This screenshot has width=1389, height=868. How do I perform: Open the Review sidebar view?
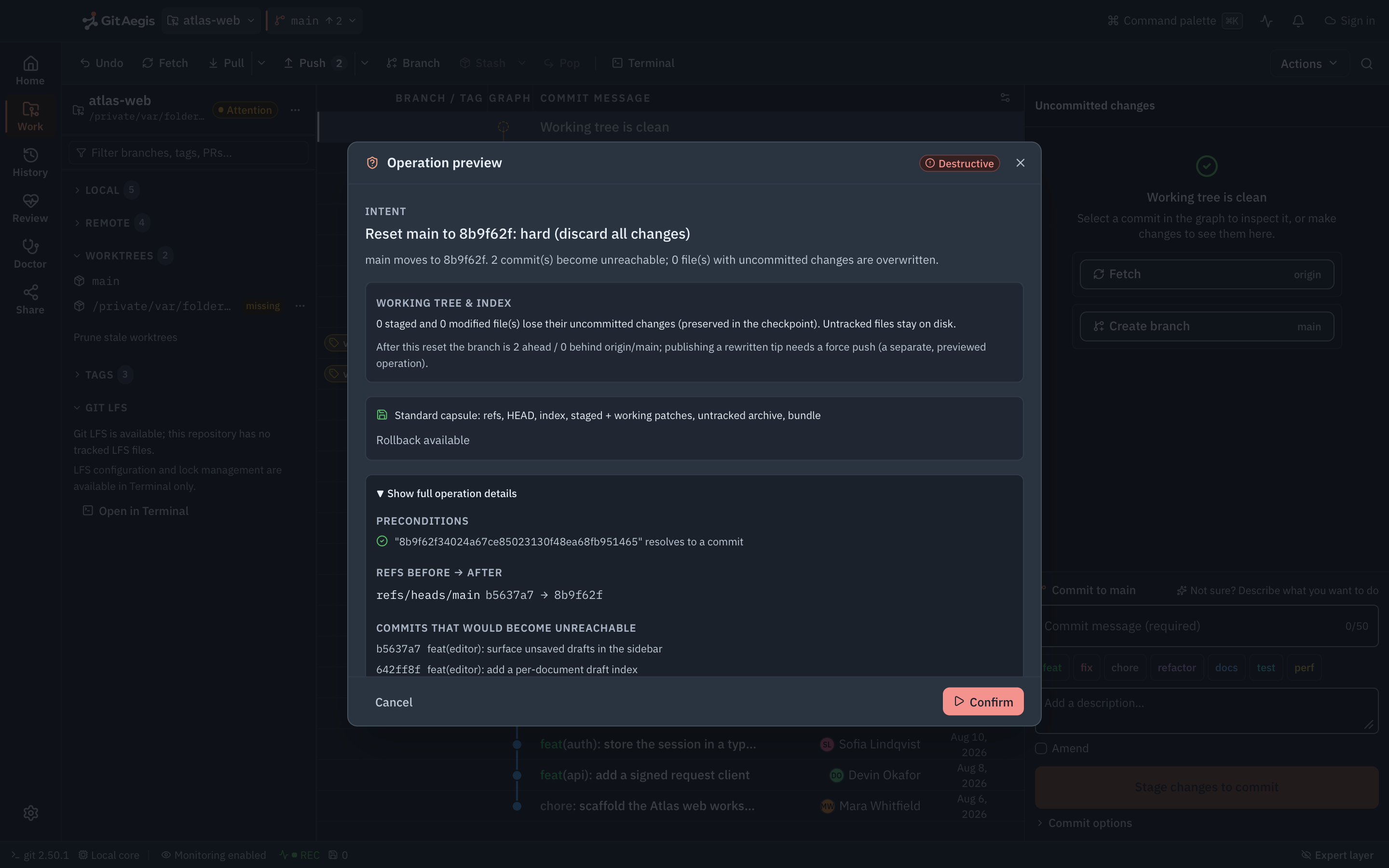coord(30,209)
